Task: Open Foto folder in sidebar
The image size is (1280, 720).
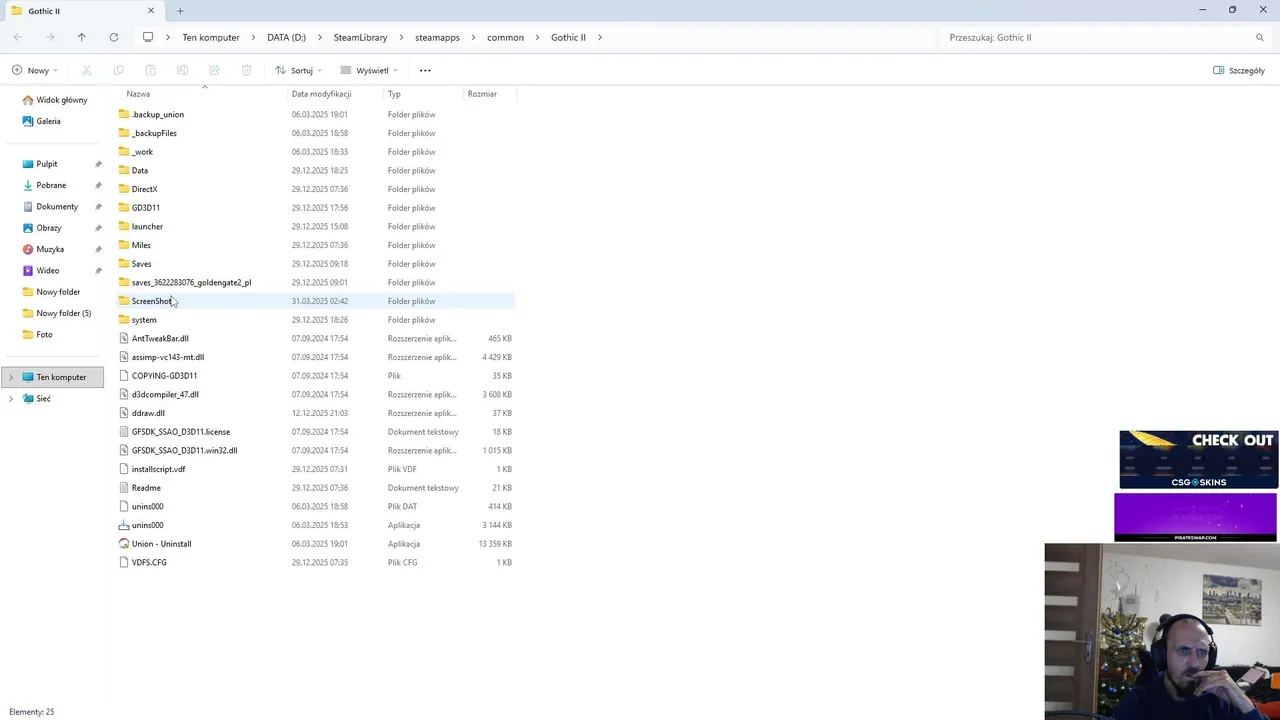Action: pyautogui.click(x=44, y=335)
